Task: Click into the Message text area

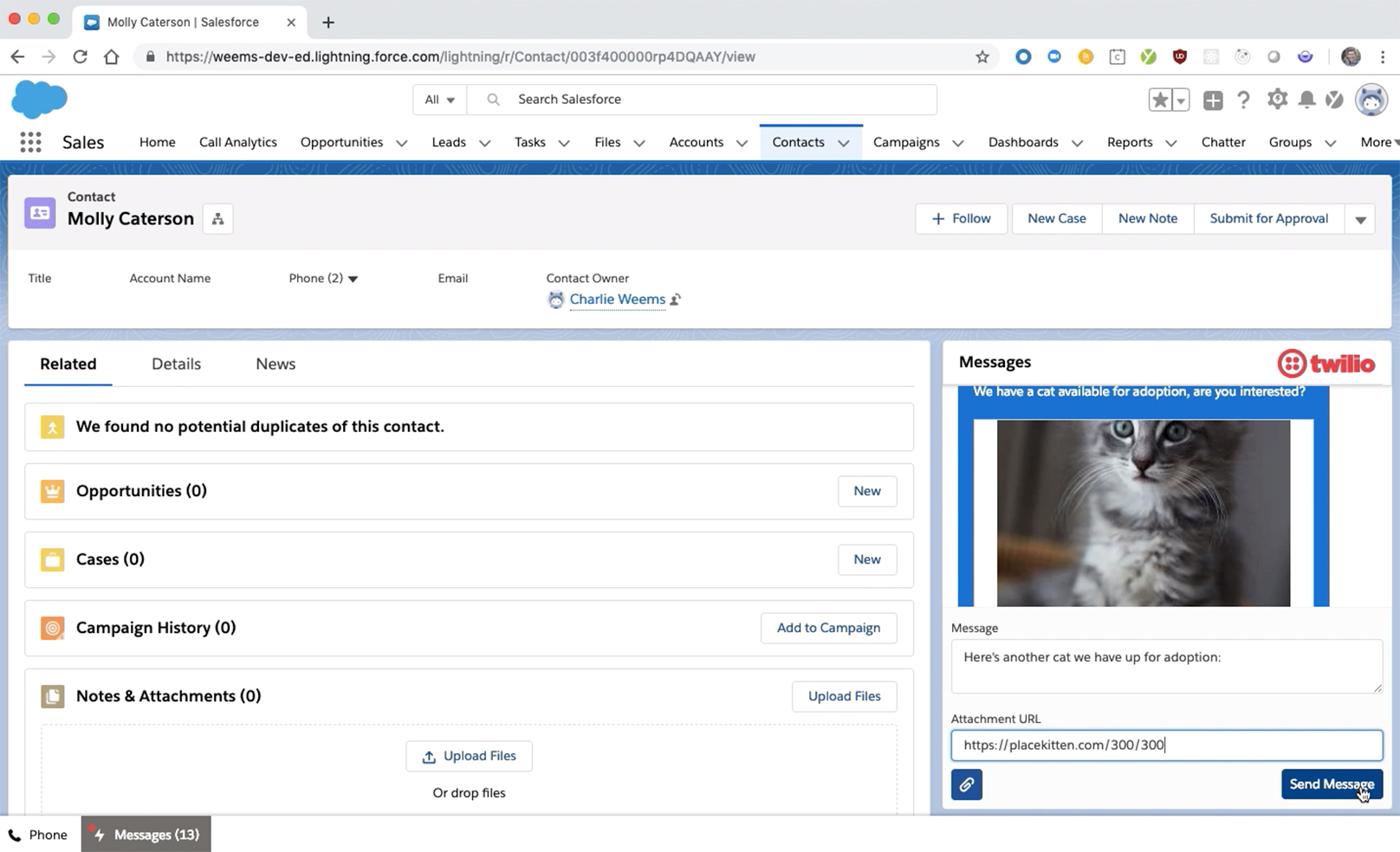Action: click(1167, 666)
